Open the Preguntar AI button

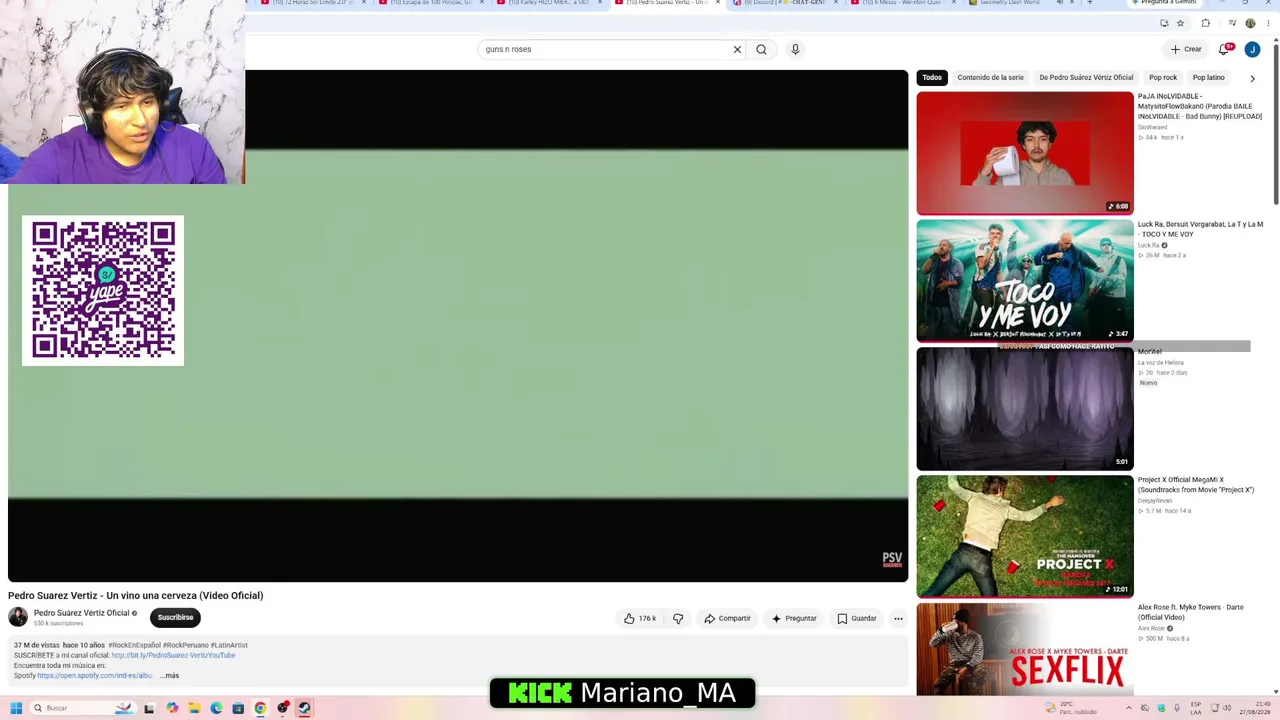coord(794,619)
